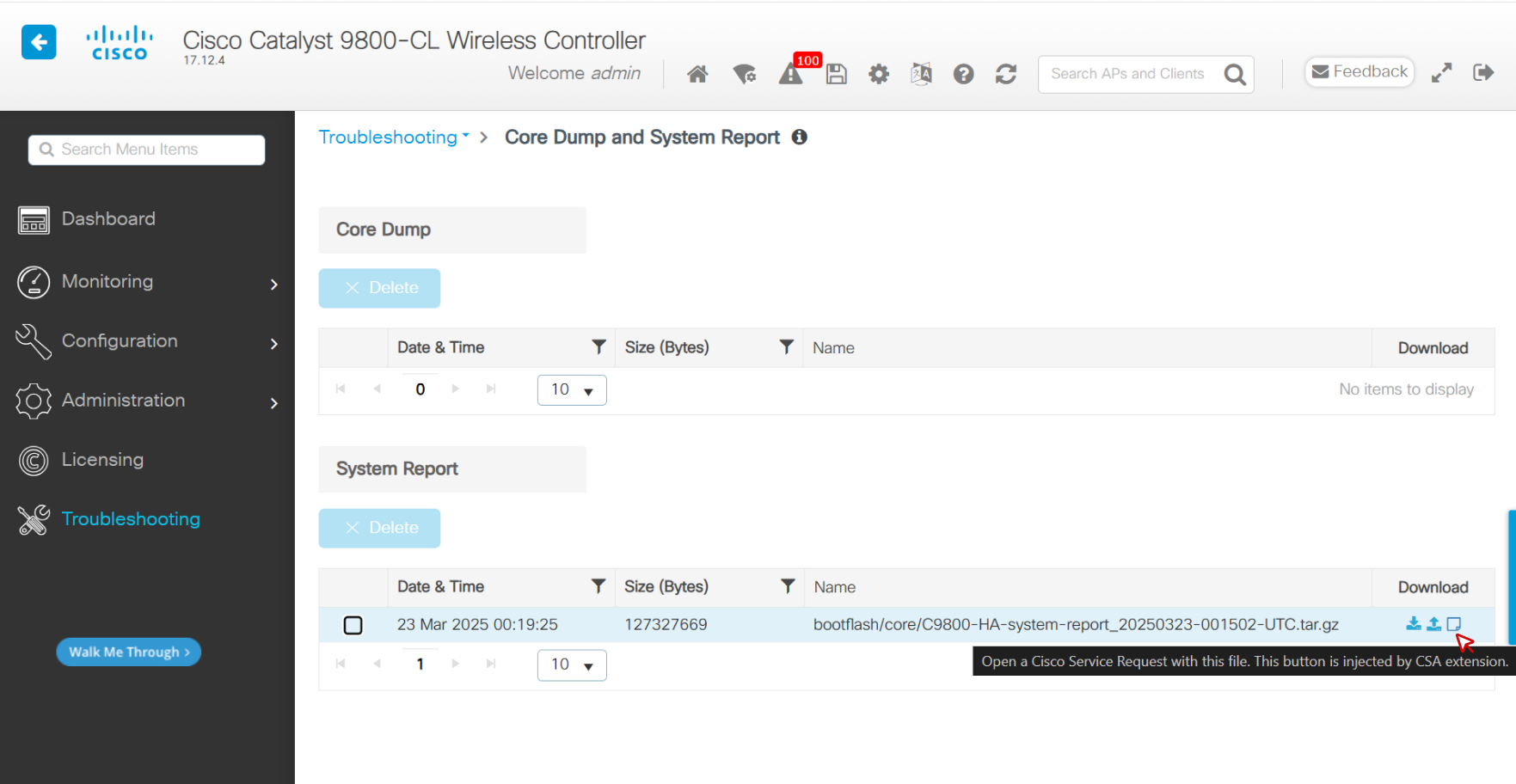Screen dimensions: 1516x784
Task: Click the system report file name
Action: click(x=1076, y=624)
